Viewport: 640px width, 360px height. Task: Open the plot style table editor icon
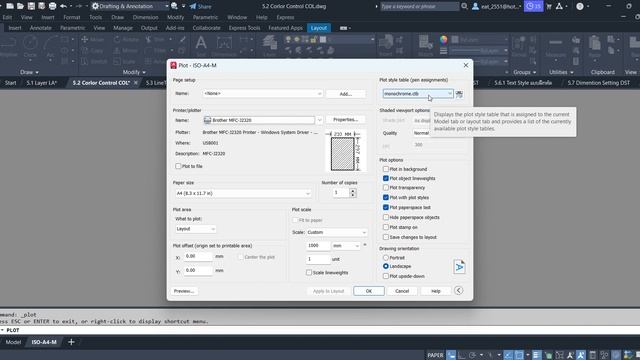pos(459,94)
